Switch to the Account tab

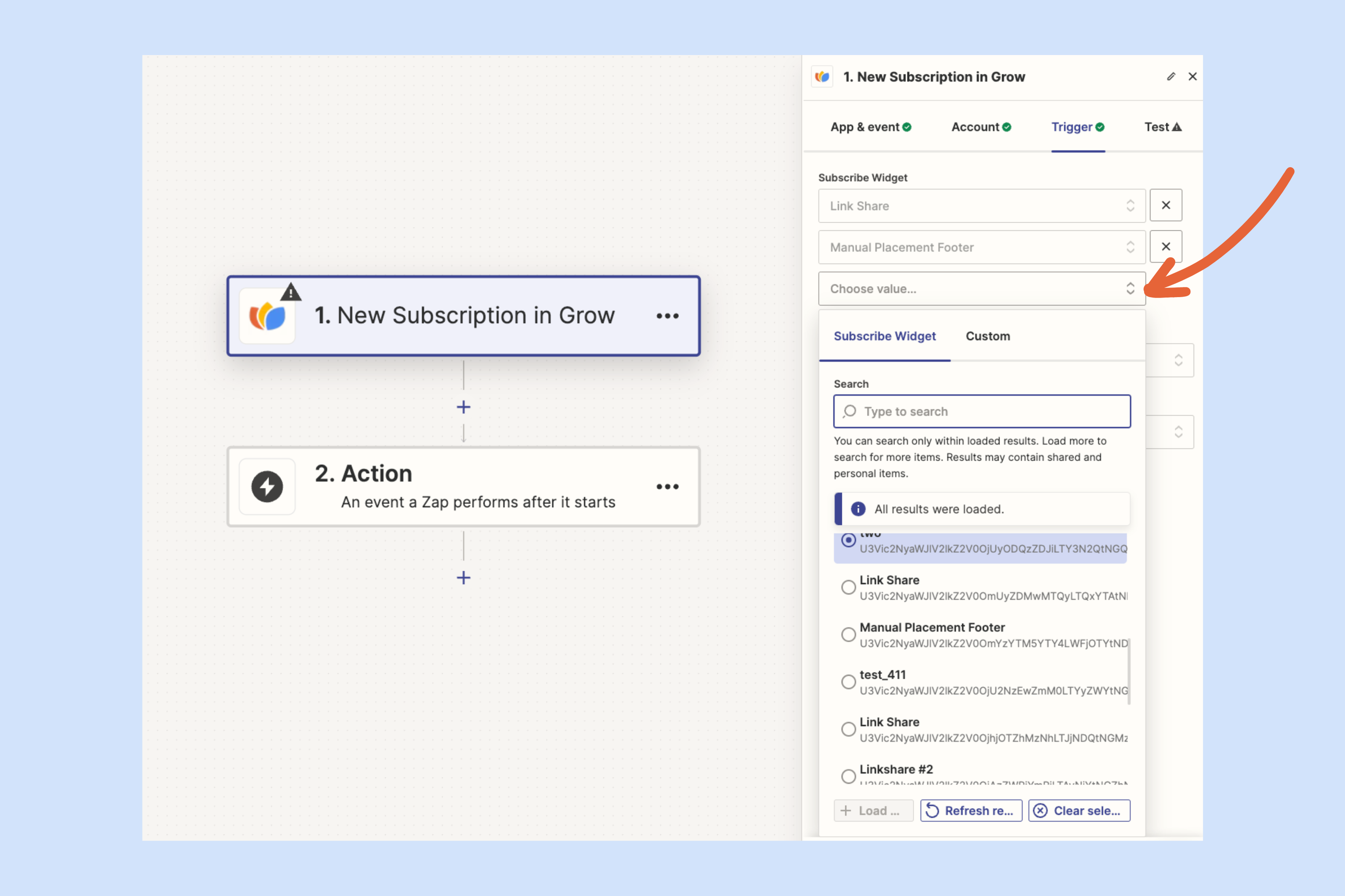coord(981,127)
